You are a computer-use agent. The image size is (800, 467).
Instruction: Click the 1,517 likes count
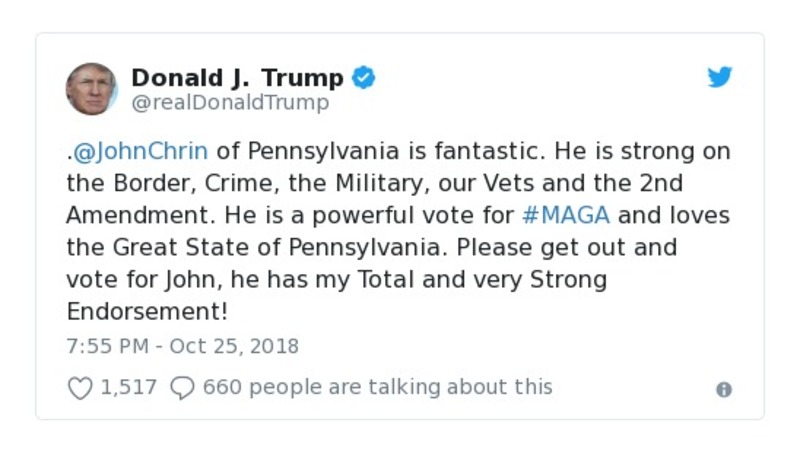pos(129,387)
